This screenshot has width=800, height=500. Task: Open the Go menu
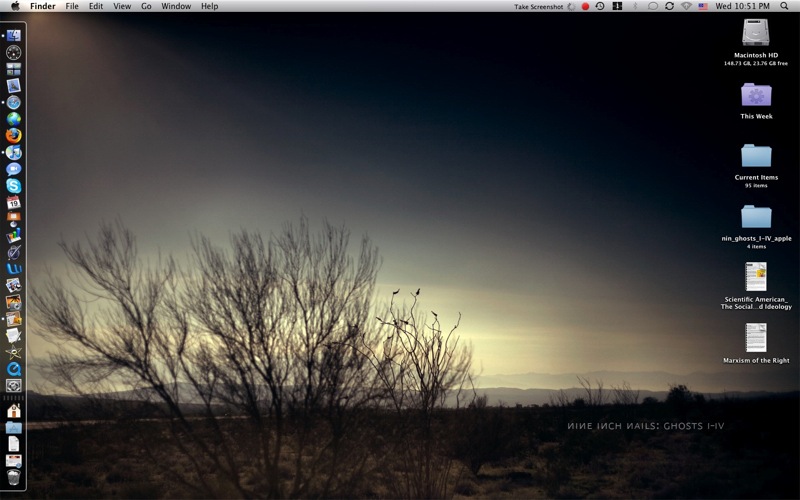(146, 6)
